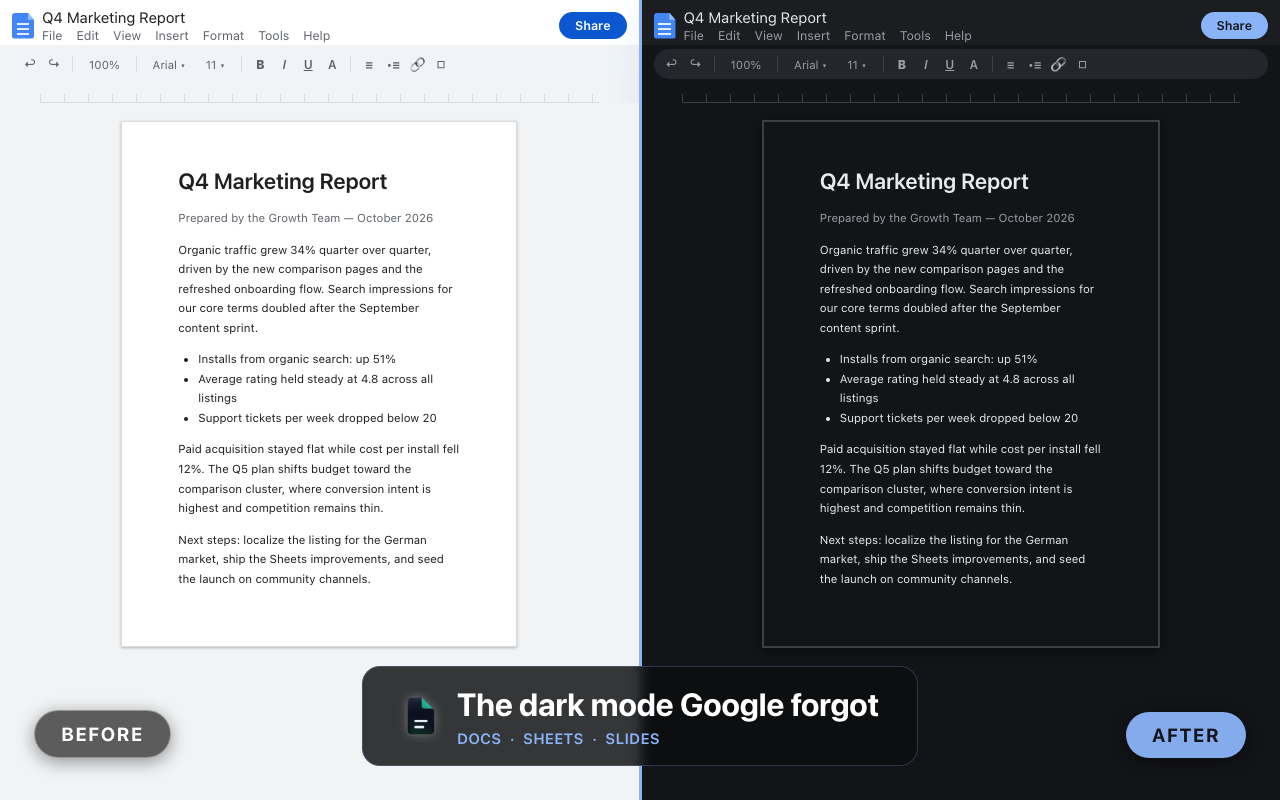1280x800 pixels.
Task: Toggle underline in the light-mode toolbar
Action: point(308,65)
